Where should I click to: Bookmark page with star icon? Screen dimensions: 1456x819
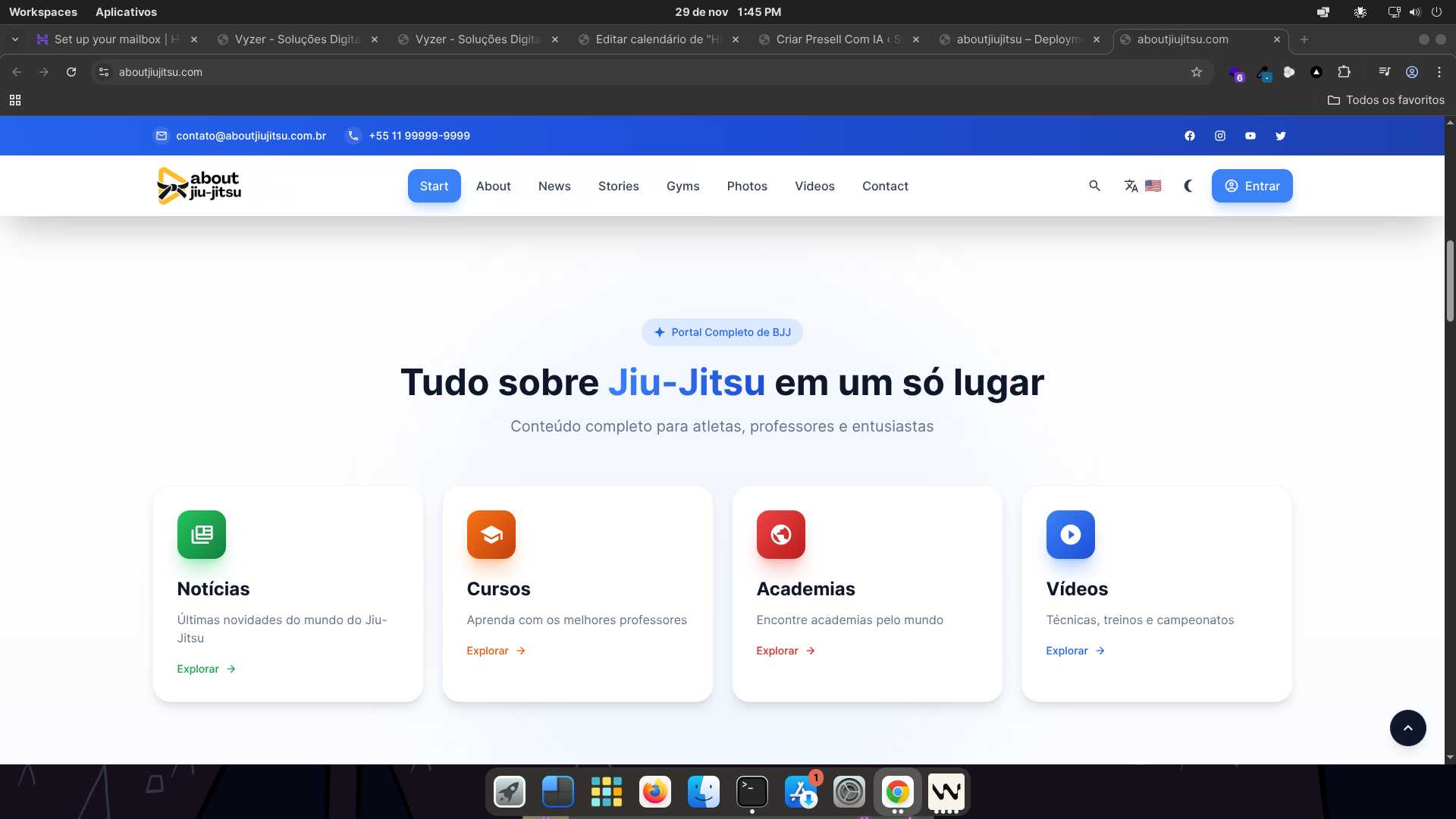click(1197, 72)
